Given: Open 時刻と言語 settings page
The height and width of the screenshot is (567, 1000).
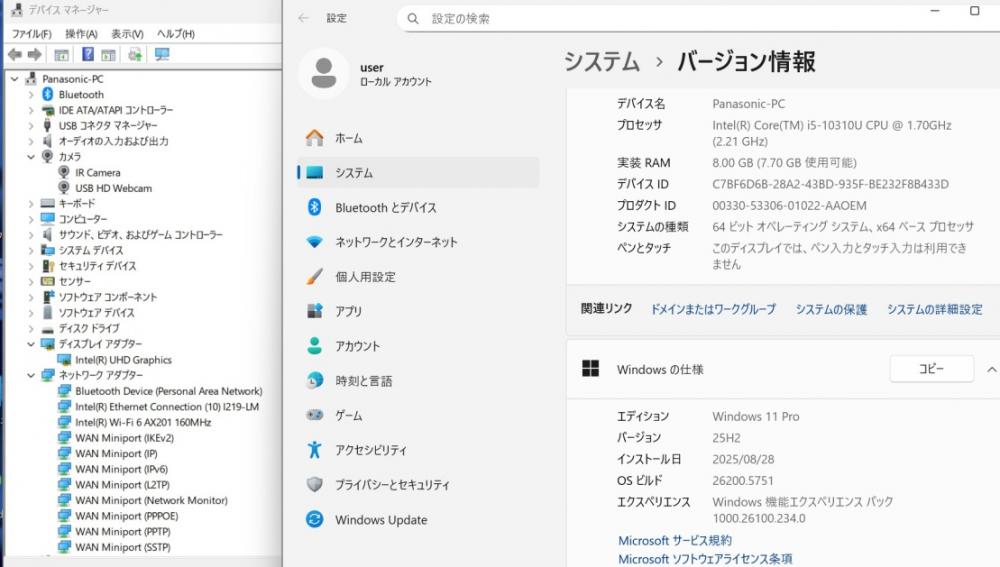Looking at the screenshot, I should point(418,381).
